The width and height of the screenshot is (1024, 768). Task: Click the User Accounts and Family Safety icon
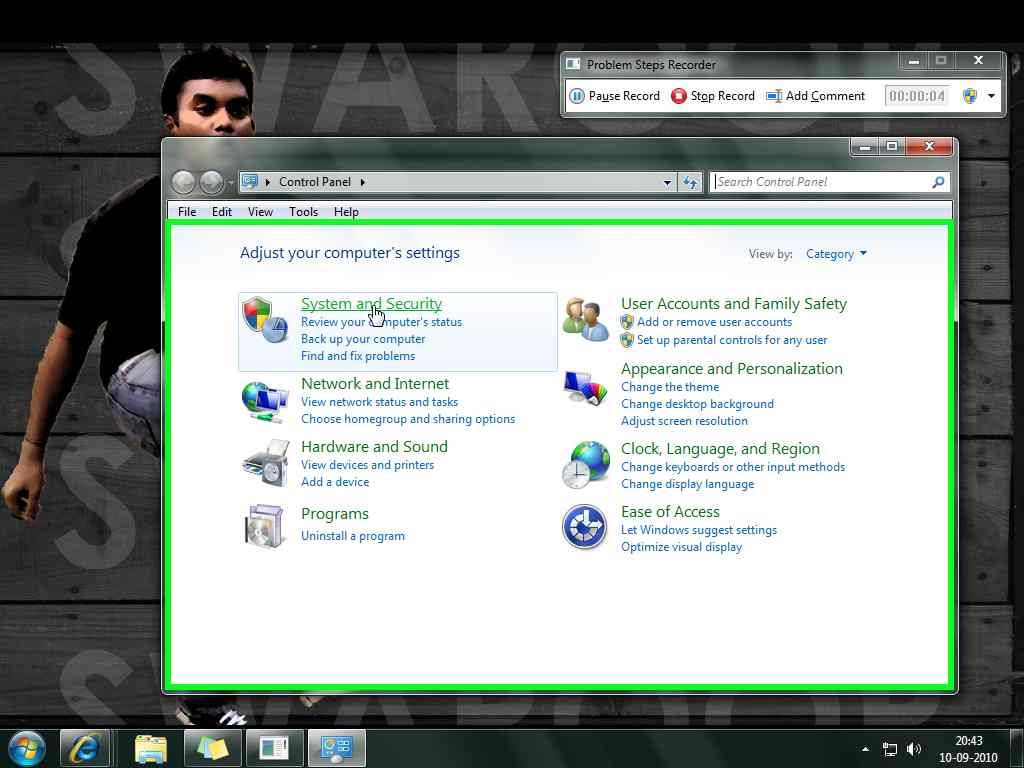[585, 313]
